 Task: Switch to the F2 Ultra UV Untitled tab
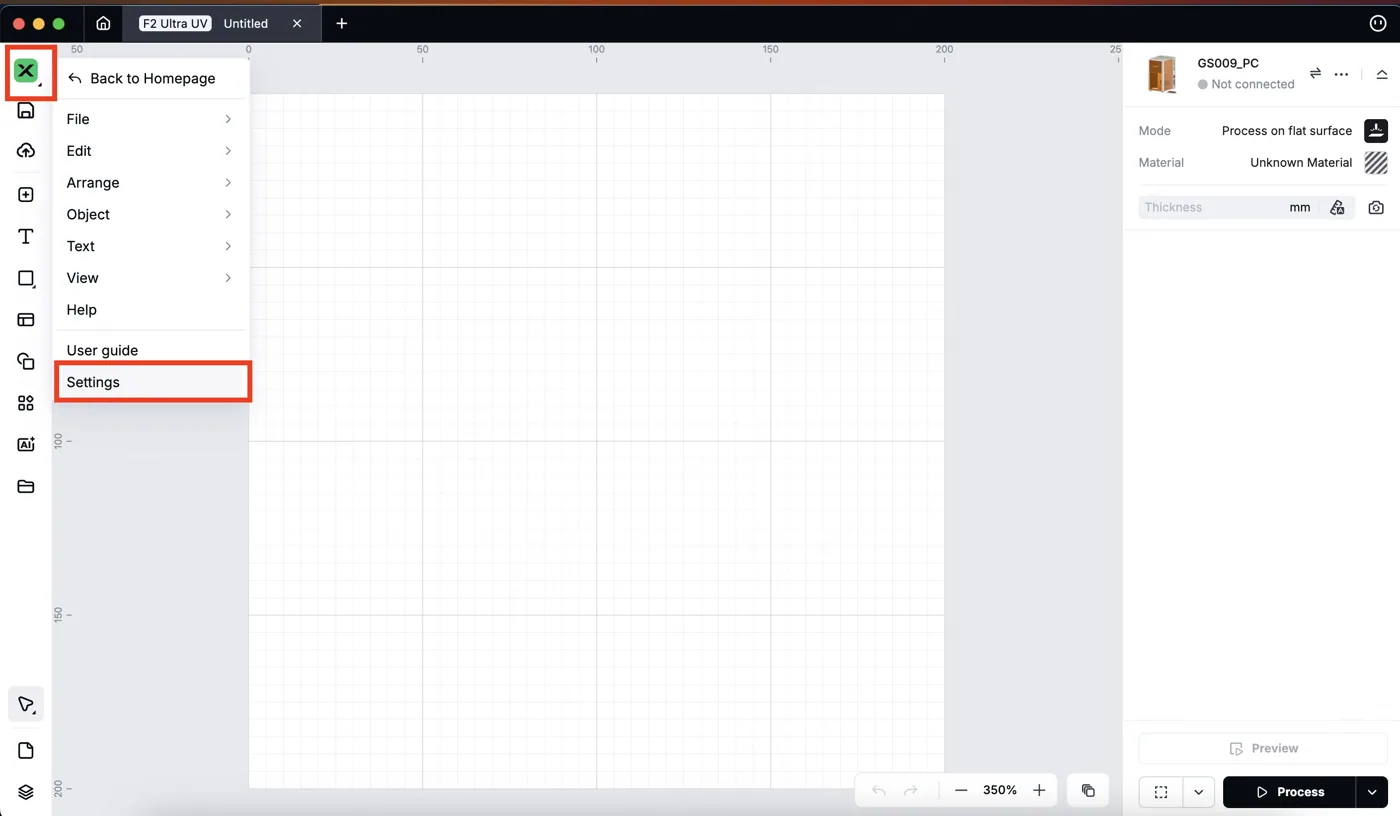pyautogui.click(x=220, y=23)
